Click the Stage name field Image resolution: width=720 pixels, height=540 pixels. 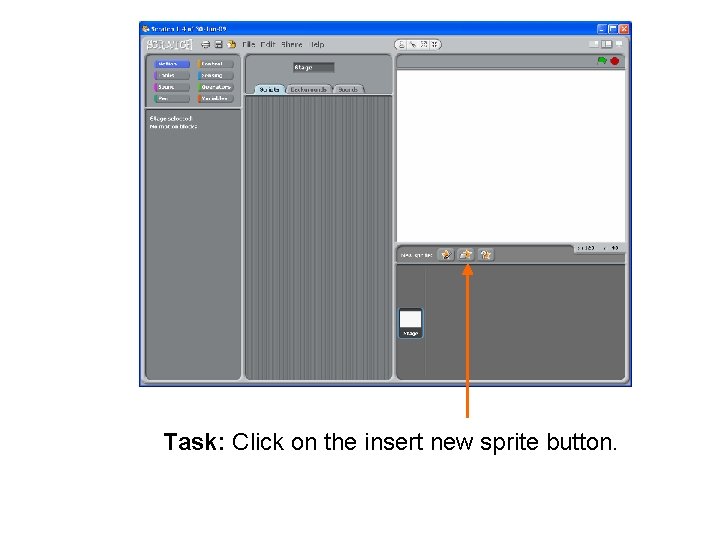314,68
